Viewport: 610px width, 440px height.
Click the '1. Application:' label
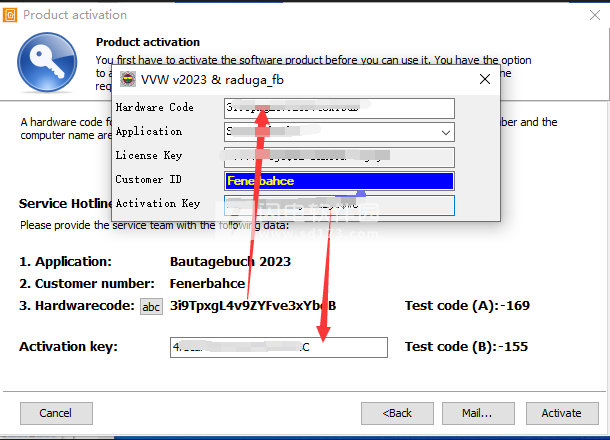pos(65,262)
